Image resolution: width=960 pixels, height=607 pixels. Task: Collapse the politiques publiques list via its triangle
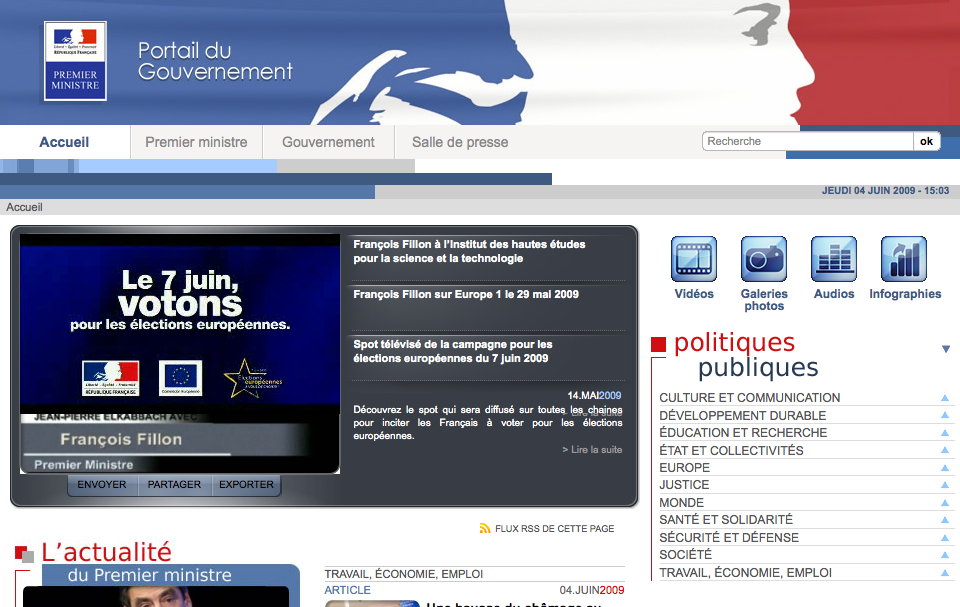(x=946, y=349)
